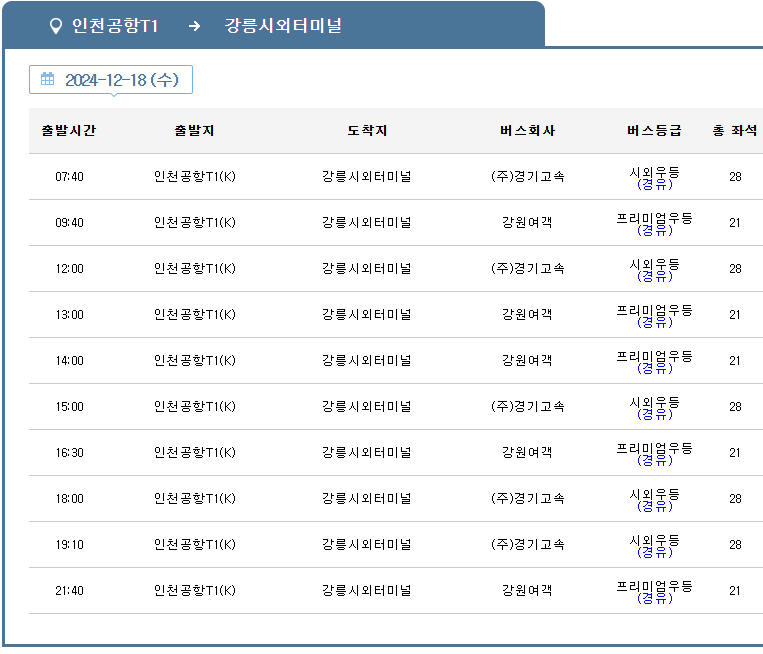Open the (경유) link in the 18:00 row
The width and height of the screenshot is (763, 654).
(x=654, y=506)
